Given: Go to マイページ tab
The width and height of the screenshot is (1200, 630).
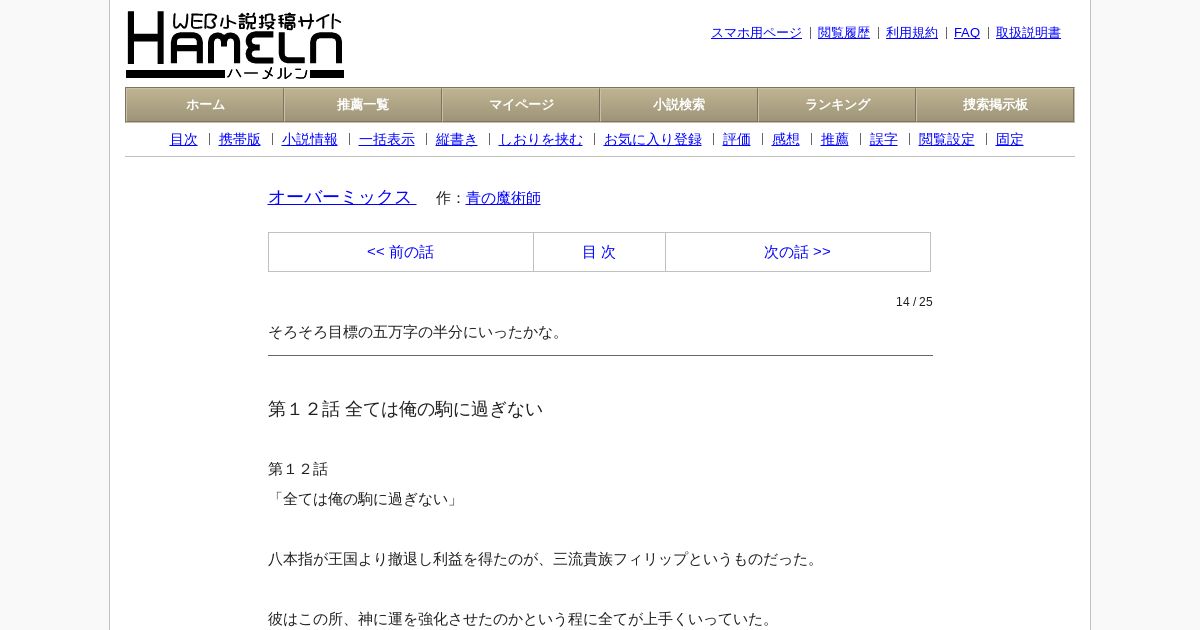Looking at the screenshot, I should [521, 105].
